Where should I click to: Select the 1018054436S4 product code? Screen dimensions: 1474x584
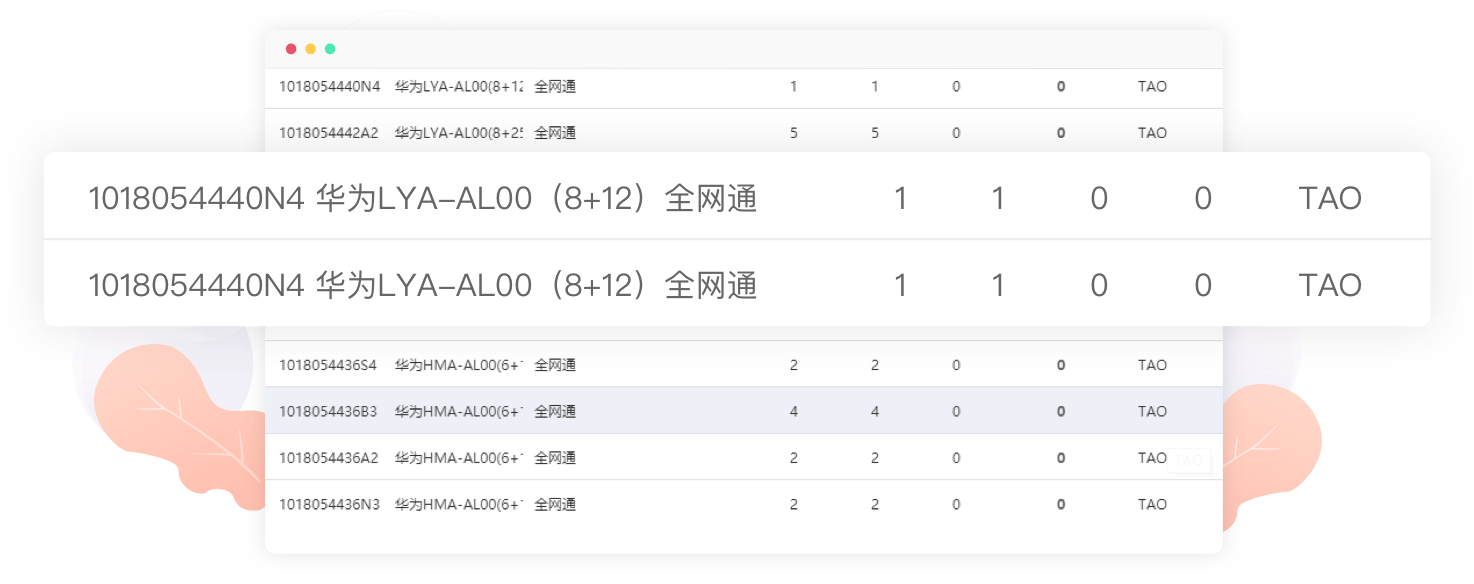pos(328,365)
